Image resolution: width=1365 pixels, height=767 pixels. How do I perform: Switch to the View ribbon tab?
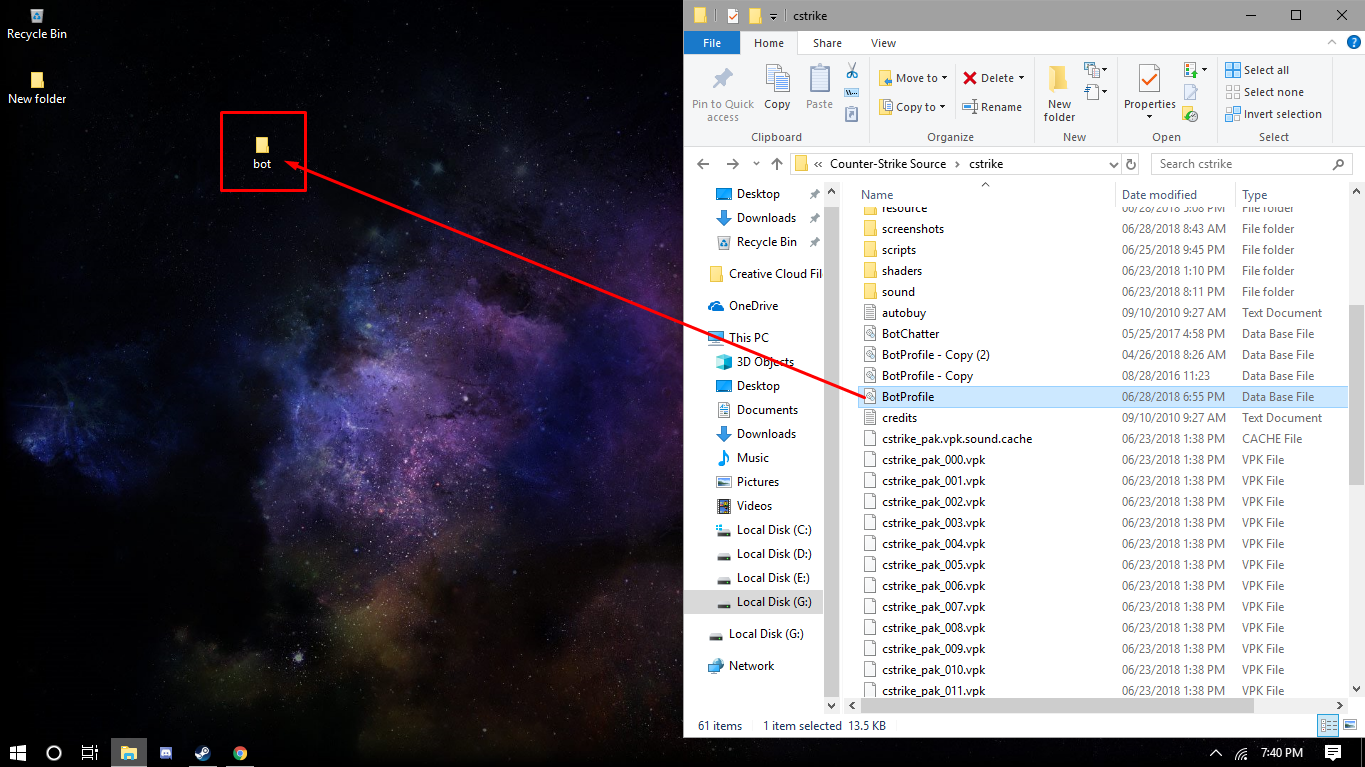(883, 43)
